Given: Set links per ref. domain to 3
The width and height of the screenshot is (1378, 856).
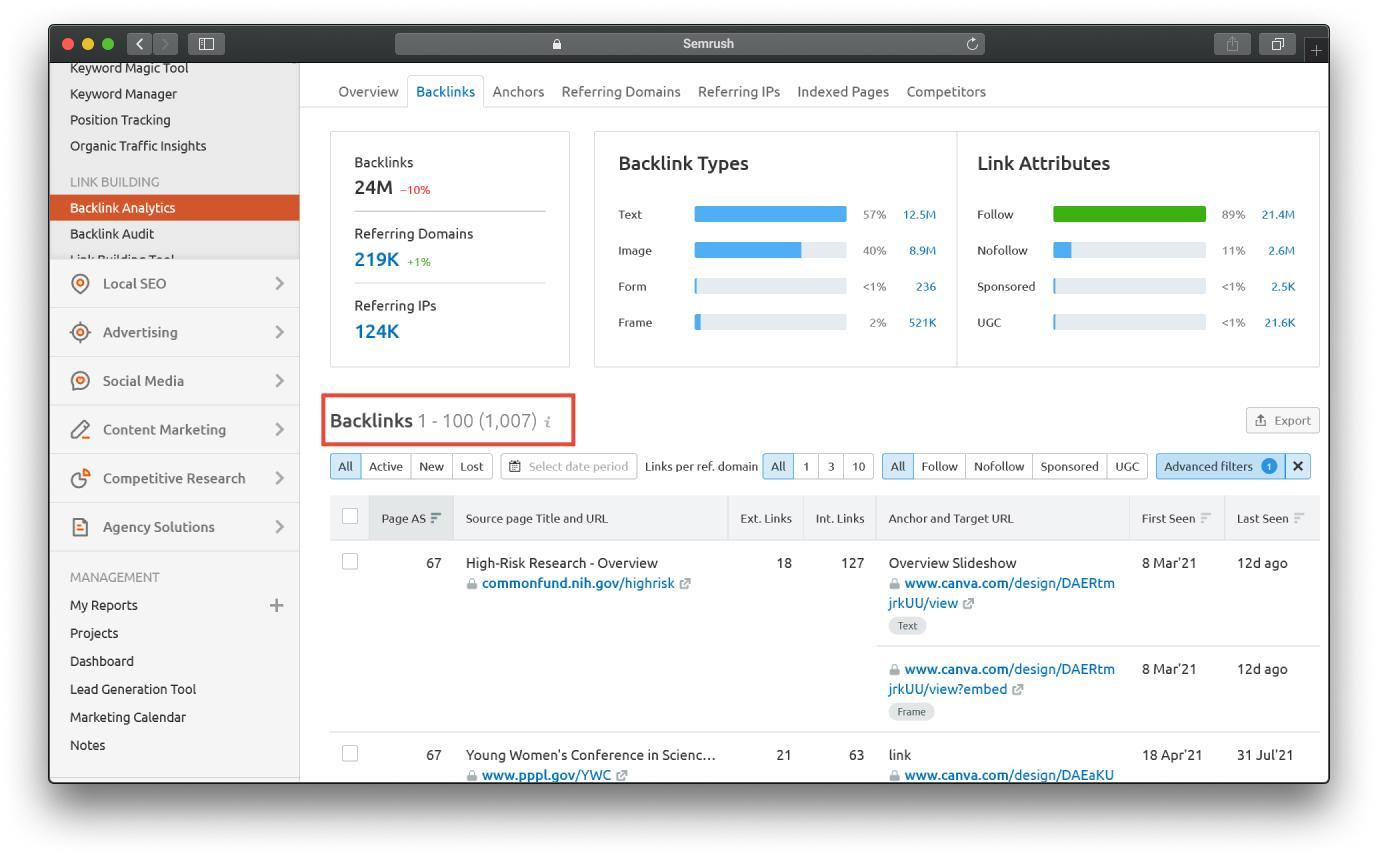Looking at the screenshot, I should [x=830, y=466].
